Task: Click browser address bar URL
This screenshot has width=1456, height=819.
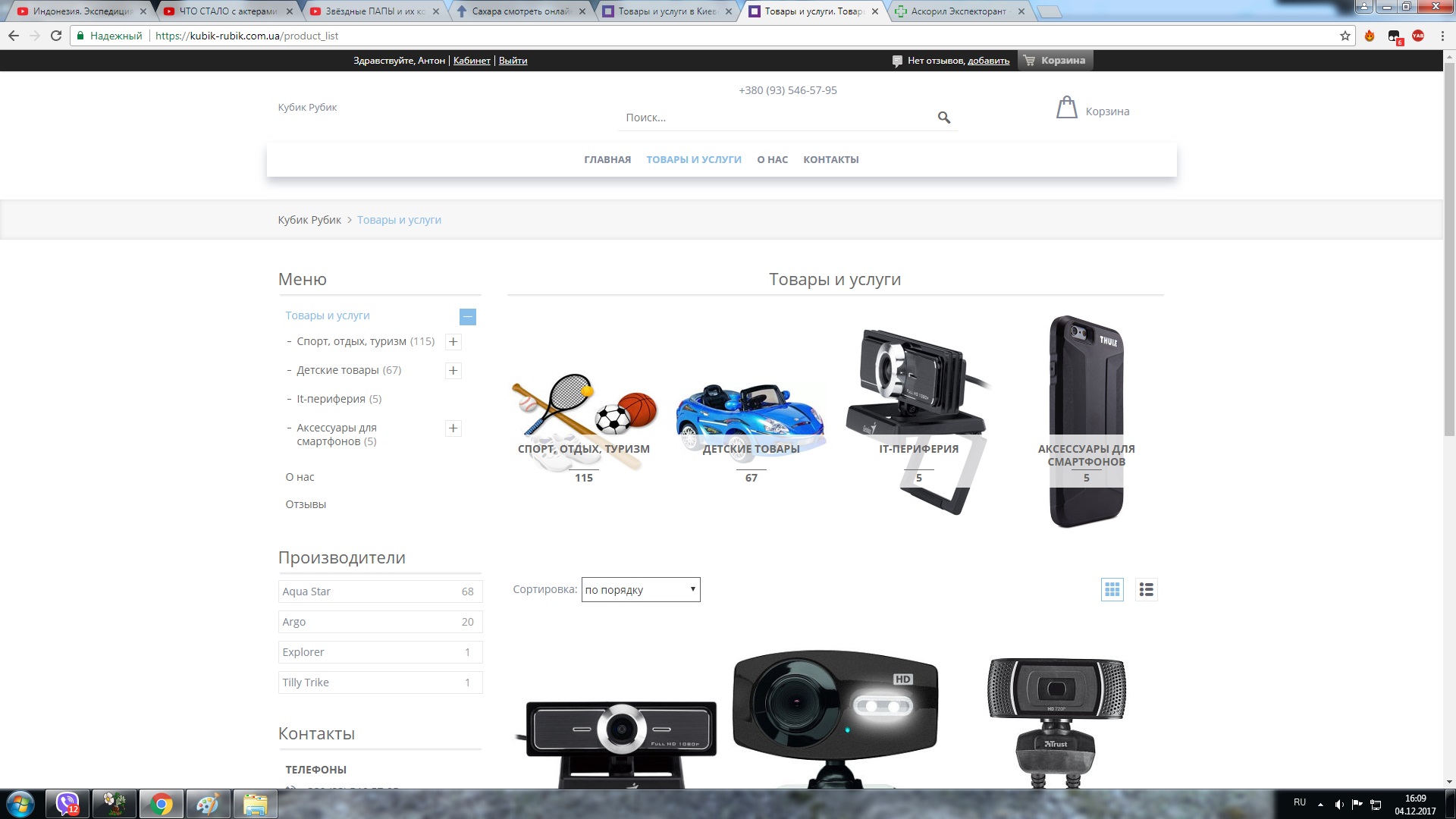Action: 247,36
